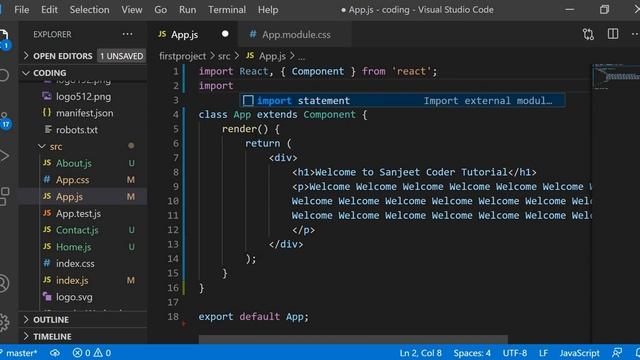640x360 pixels.
Task: Open Source Control with 17 changes
Action: (x=4, y=121)
